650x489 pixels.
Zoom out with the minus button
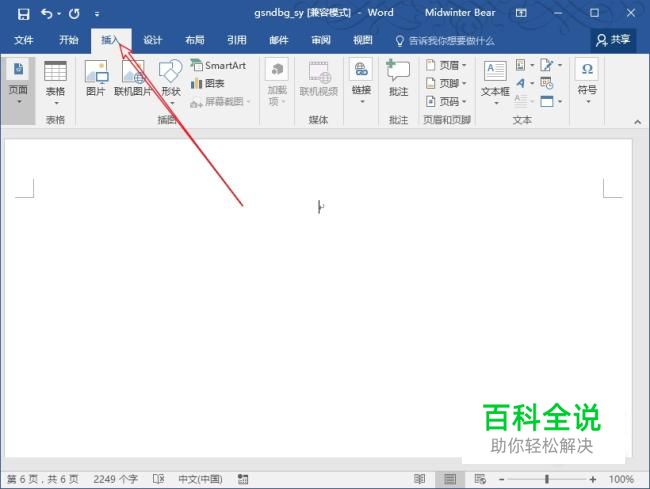(502, 479)
